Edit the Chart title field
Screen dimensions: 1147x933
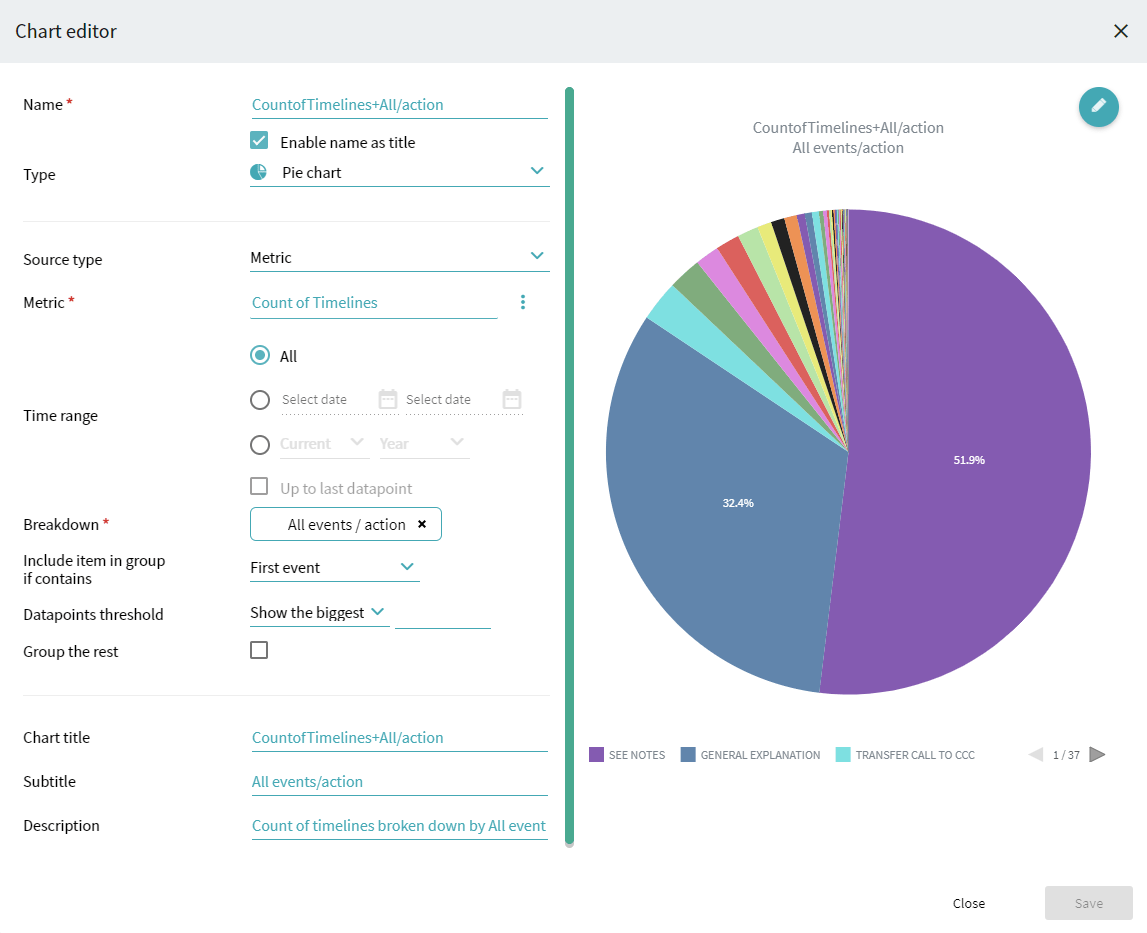coord(399,738)
